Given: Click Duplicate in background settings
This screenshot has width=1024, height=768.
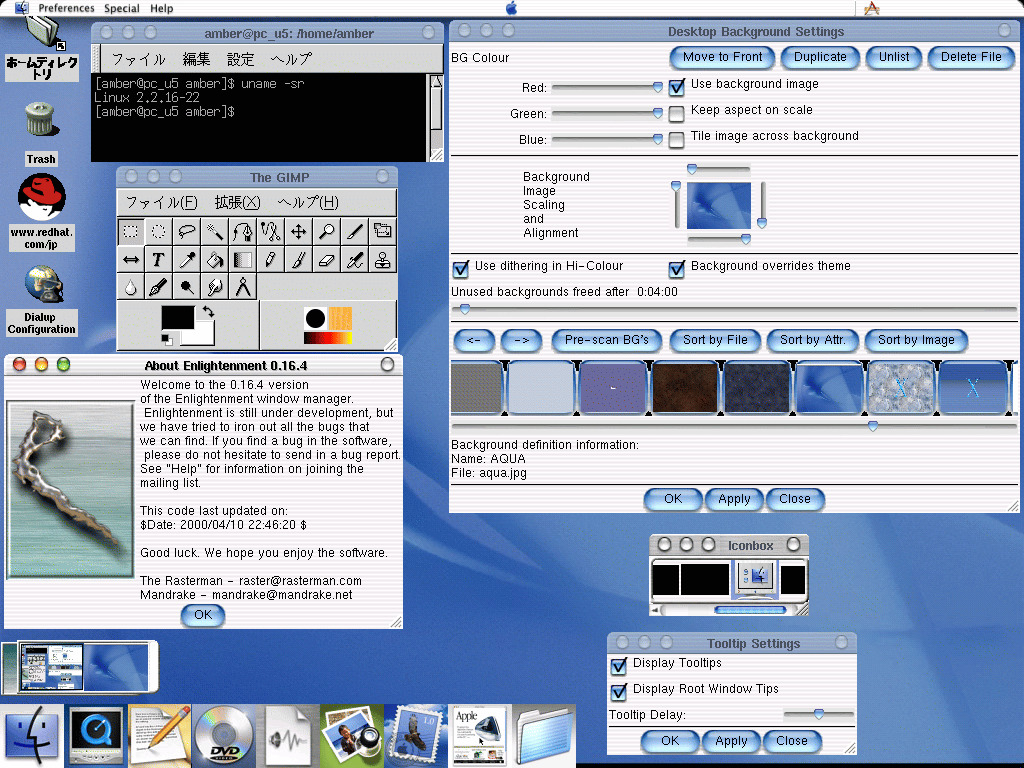Looking at the screenshot, I should coord(820,57).
